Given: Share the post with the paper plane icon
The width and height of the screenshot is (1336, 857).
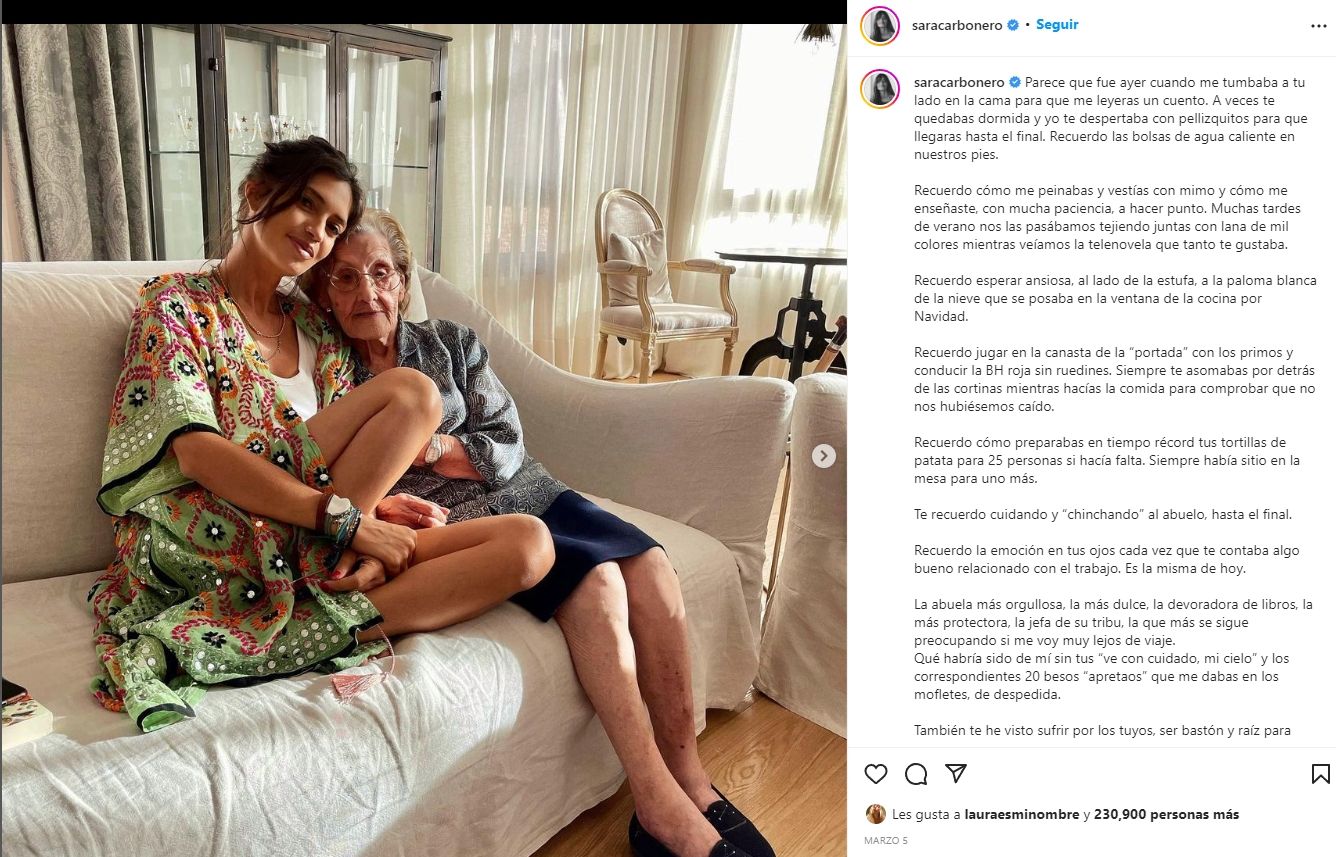Looking at the screenshot, I should tap(956, 774).
